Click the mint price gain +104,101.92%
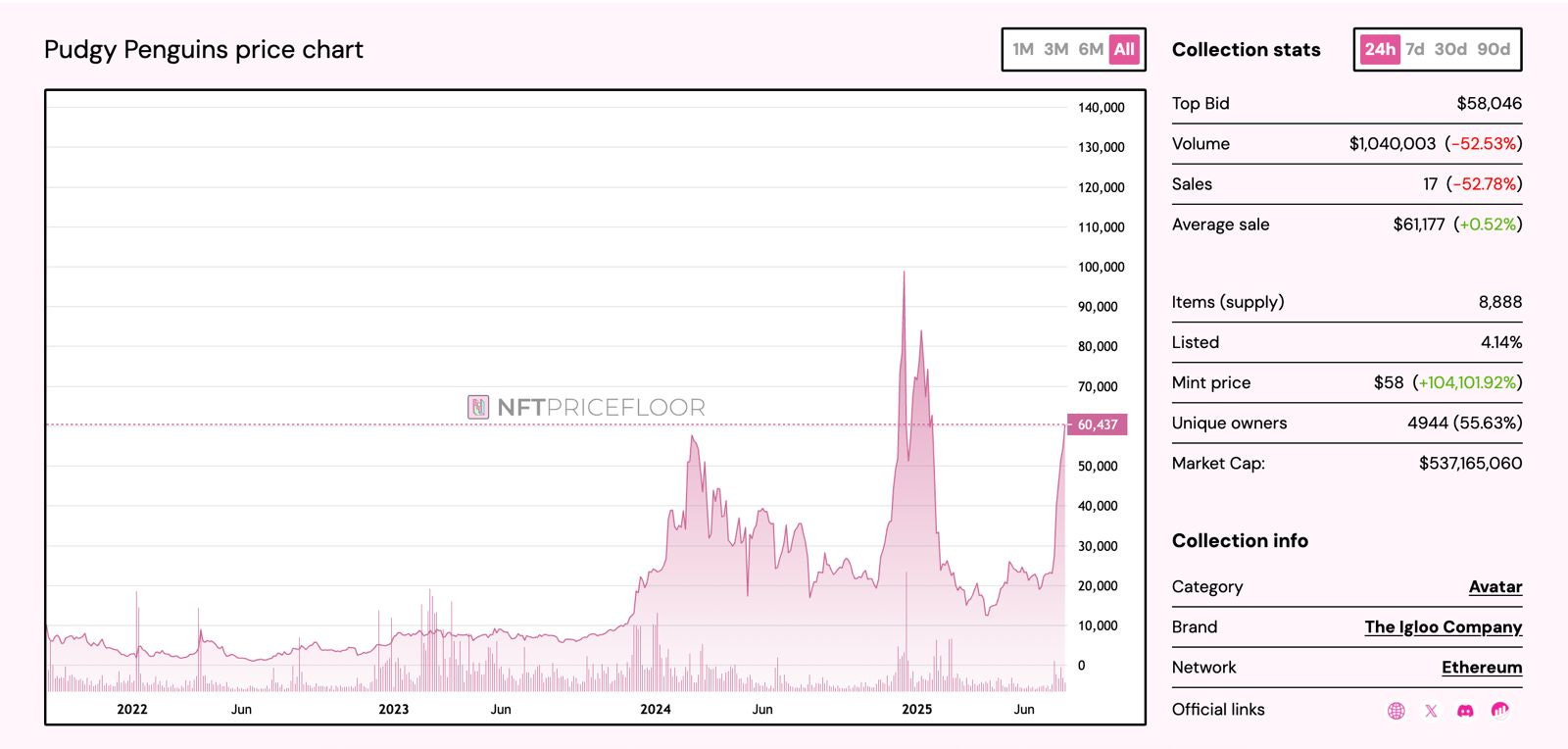The height and width of the screenshot is (749, 1568). coord(1467,382)
